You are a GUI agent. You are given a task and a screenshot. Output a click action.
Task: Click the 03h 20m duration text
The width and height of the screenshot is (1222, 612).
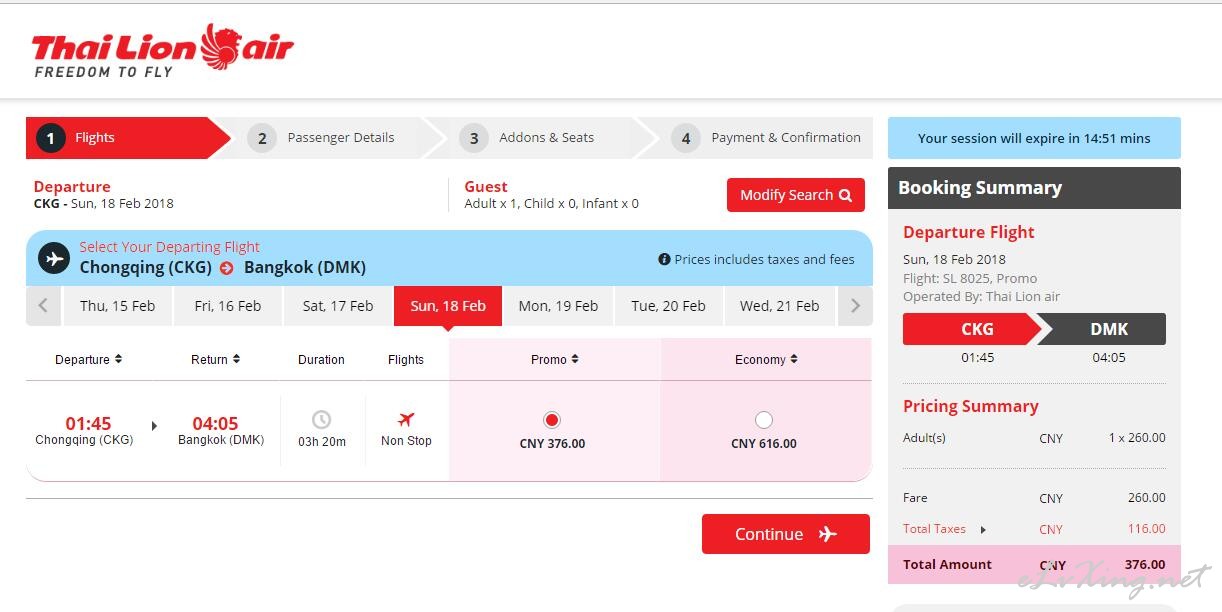pos(322,442)
